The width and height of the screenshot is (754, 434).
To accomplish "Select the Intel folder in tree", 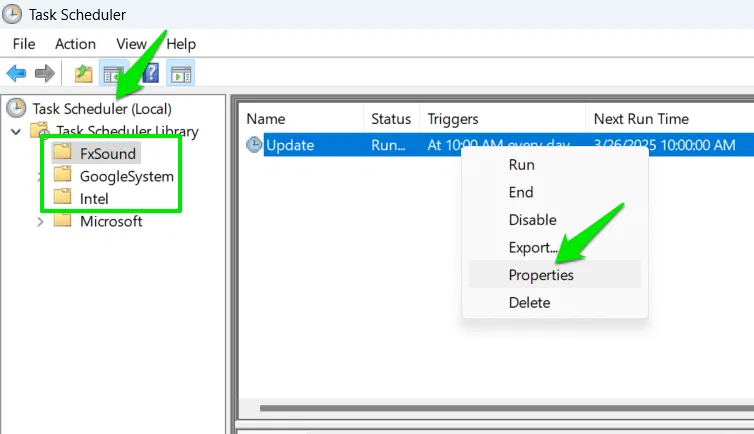I will coord(94,198).
